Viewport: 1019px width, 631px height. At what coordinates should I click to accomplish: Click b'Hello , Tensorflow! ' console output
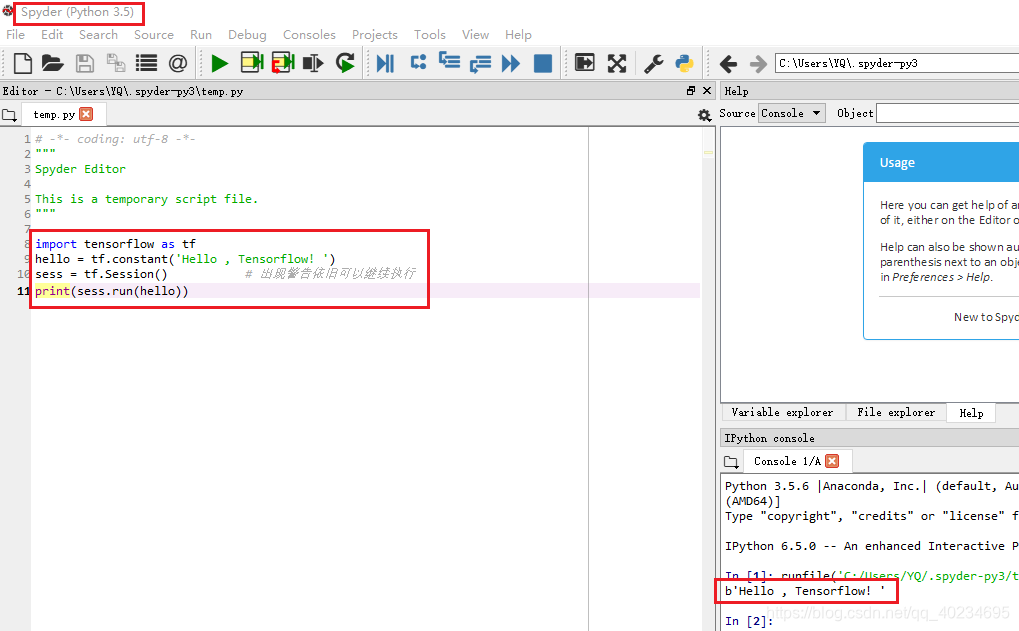click(x=805, y=591)
